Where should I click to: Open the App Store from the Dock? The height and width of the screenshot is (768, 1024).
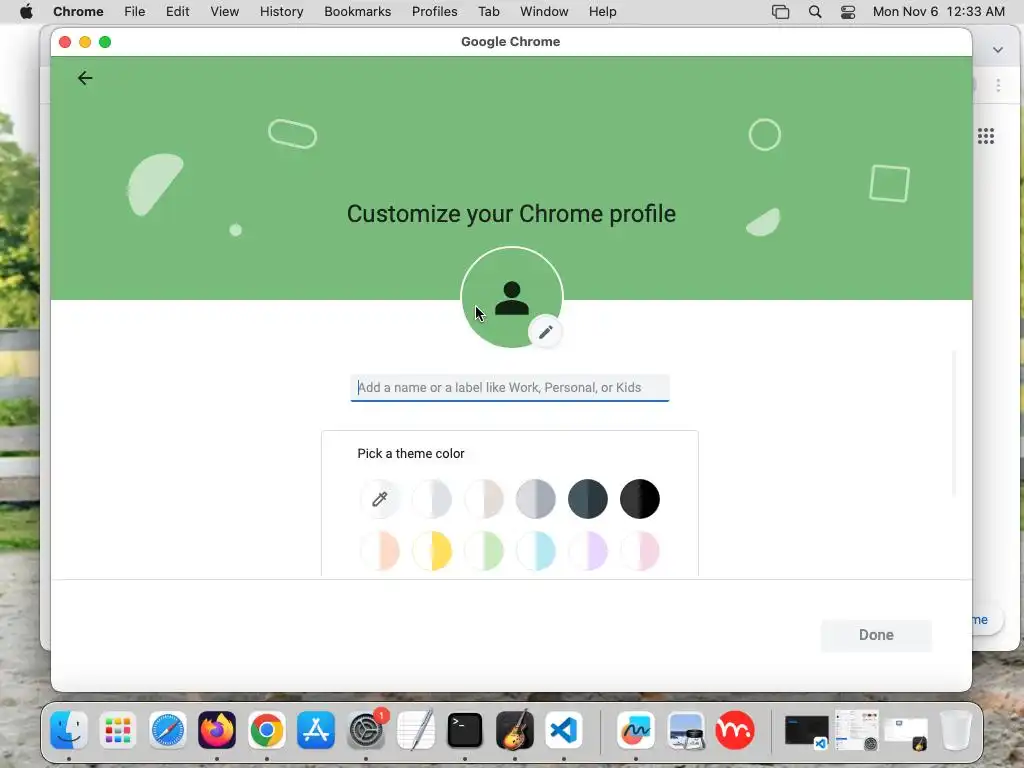[x=316, y=729]
